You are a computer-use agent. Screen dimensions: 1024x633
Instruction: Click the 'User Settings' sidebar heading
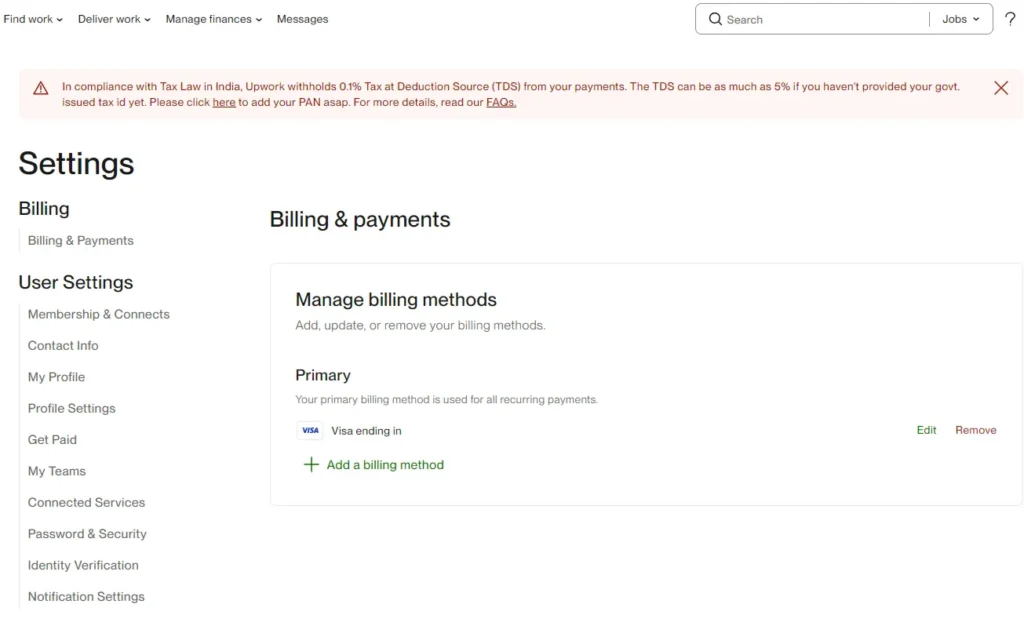pyautogui.click(x=76, y=282)
